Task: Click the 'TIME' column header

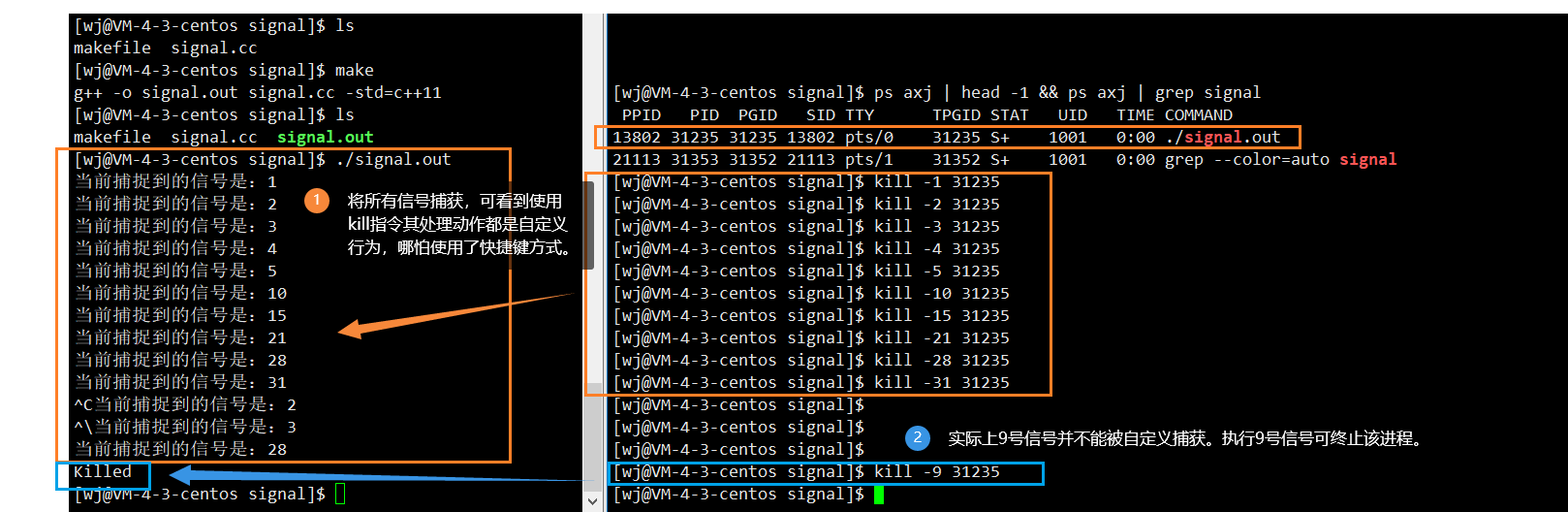Action: click(1136, 114)
